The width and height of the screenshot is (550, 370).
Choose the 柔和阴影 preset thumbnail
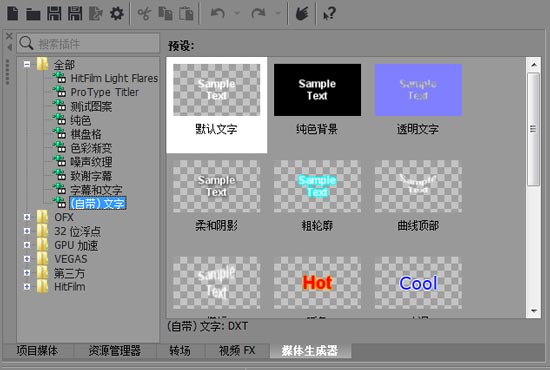(216, 186)
